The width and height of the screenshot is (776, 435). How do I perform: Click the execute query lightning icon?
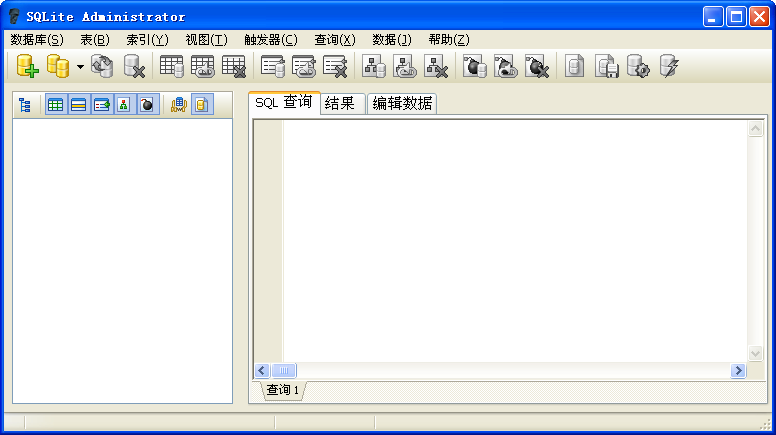(669, 67)
